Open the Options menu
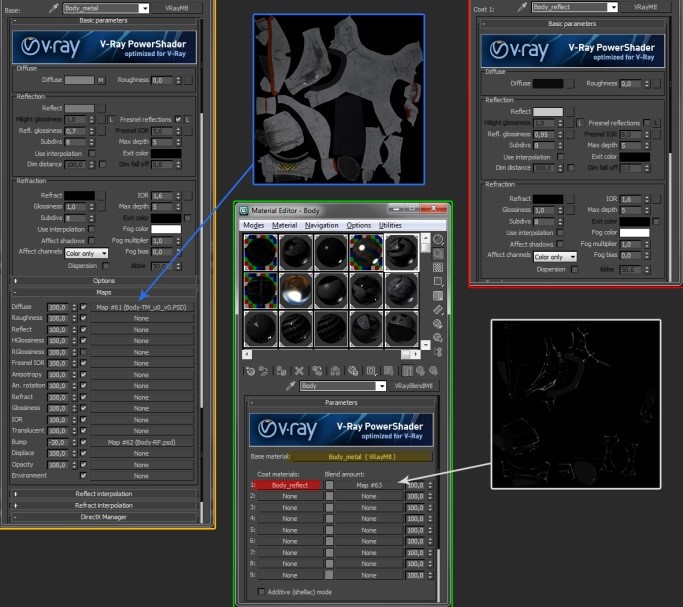This screenshot has height=607, width=683. [x=358, y=226]
